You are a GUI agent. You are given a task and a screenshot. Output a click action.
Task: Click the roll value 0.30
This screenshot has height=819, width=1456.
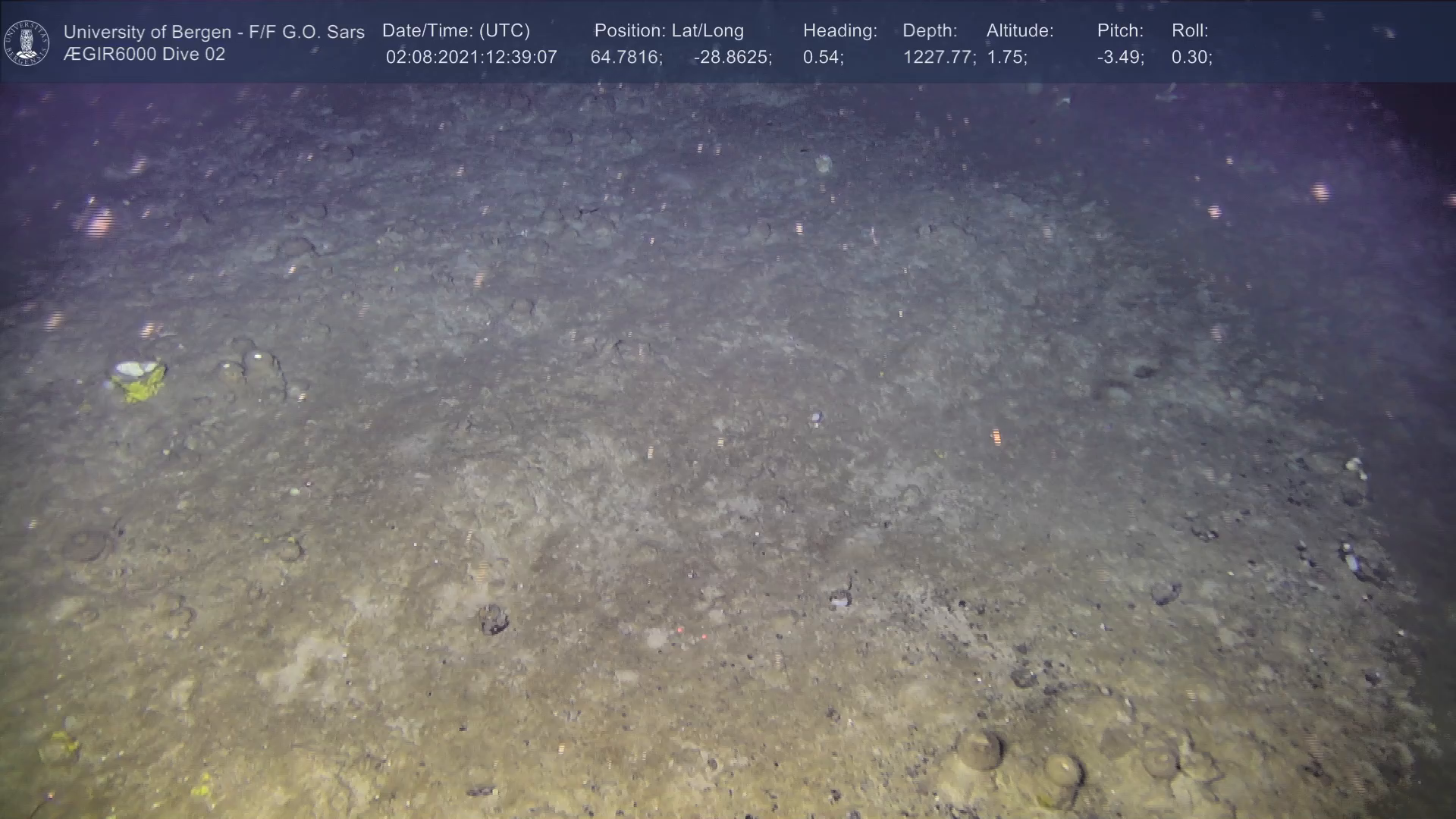tap(1191, 58)
